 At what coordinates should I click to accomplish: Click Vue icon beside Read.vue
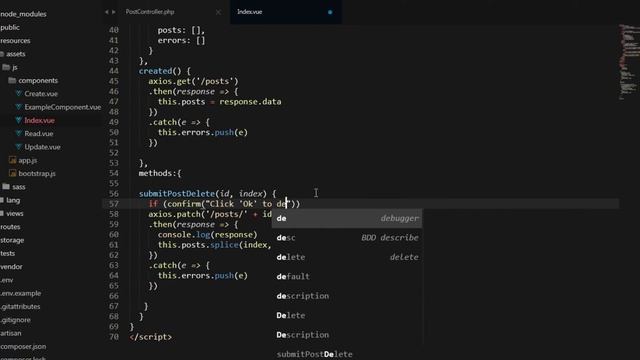pyautogui.click(x=18, y=133)
